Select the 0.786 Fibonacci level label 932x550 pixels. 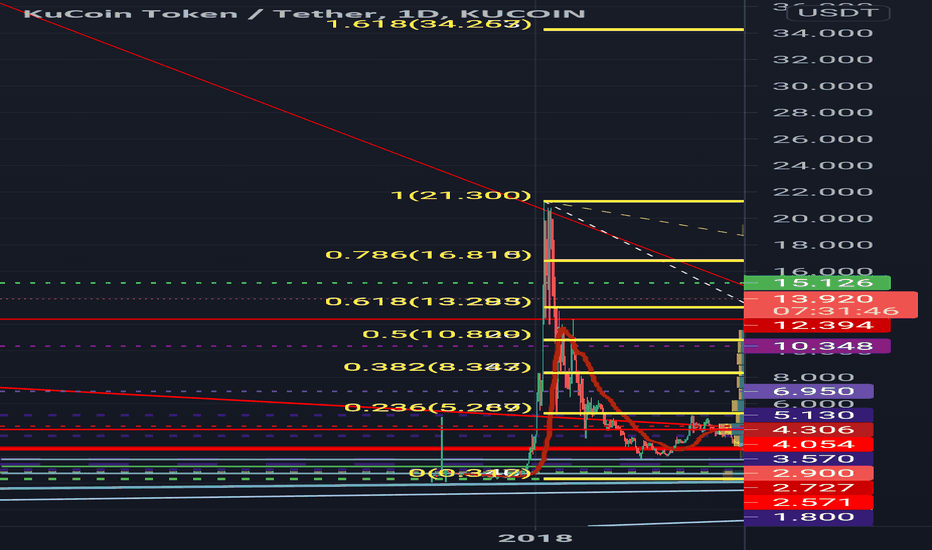tap(428, 255)
